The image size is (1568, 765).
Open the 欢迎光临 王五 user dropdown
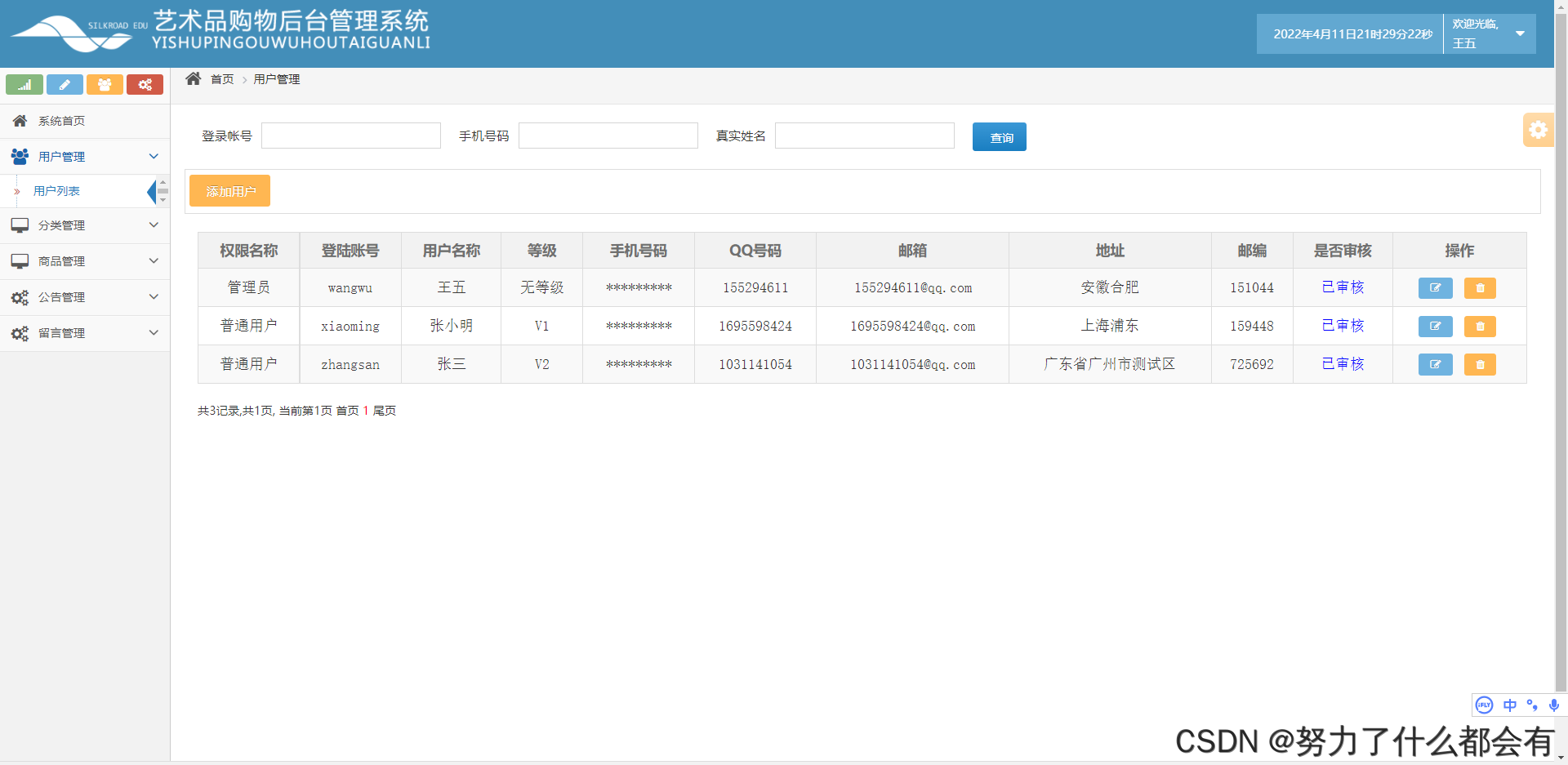click(x=1490, y=33)
